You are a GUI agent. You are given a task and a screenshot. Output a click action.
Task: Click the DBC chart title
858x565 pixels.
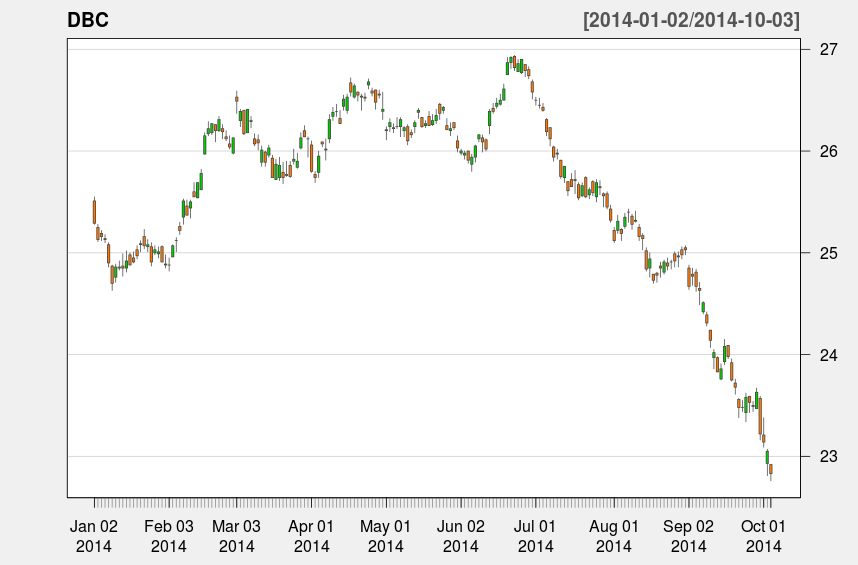coord(88,20)
